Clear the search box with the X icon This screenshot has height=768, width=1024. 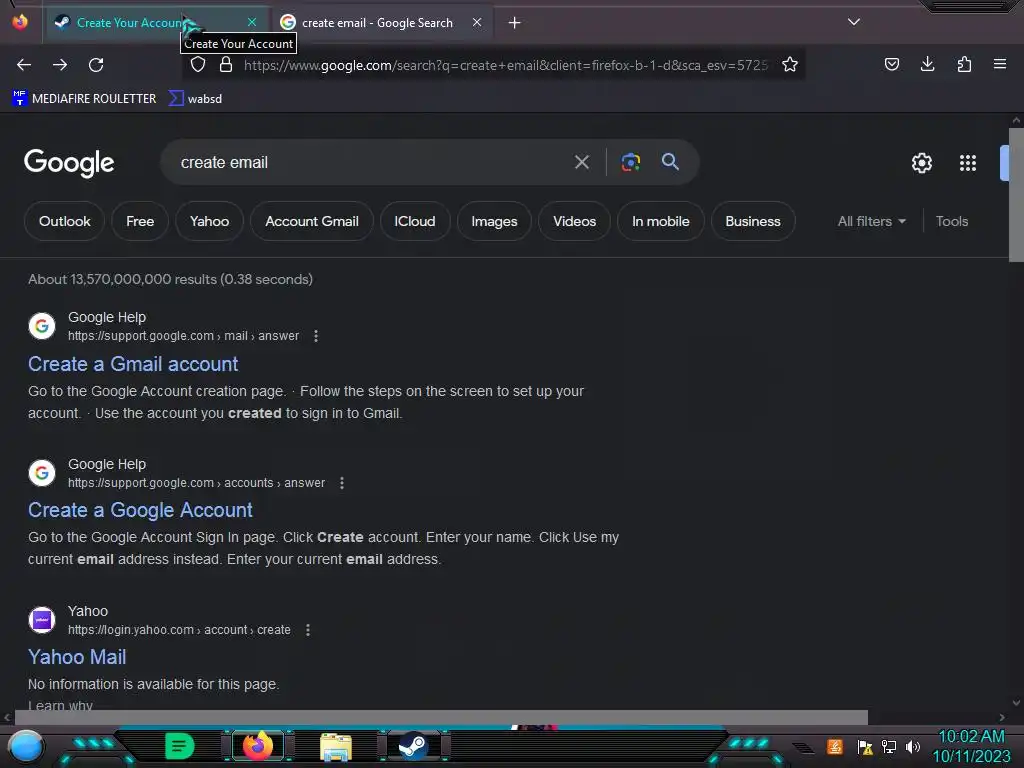pyautogui.click(x=582, y=162)
